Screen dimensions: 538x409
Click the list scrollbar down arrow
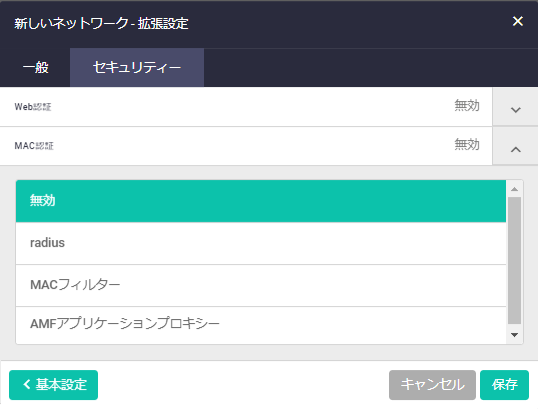(x=514, y=335)
